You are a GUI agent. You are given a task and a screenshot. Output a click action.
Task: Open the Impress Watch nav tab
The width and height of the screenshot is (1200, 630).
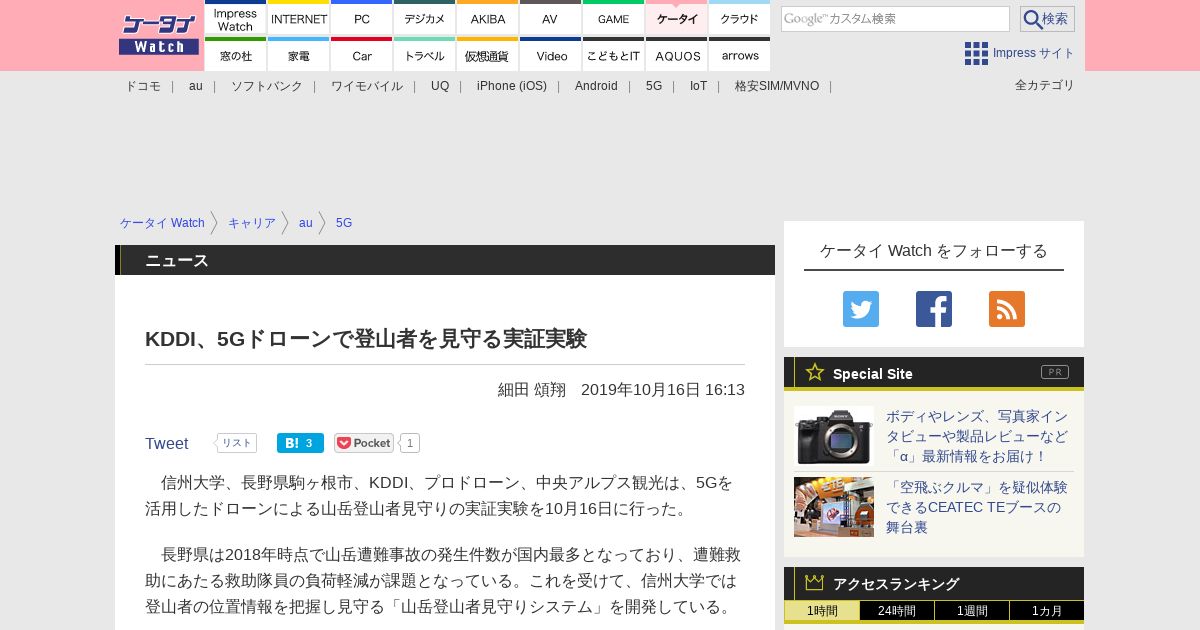[235, 18]
